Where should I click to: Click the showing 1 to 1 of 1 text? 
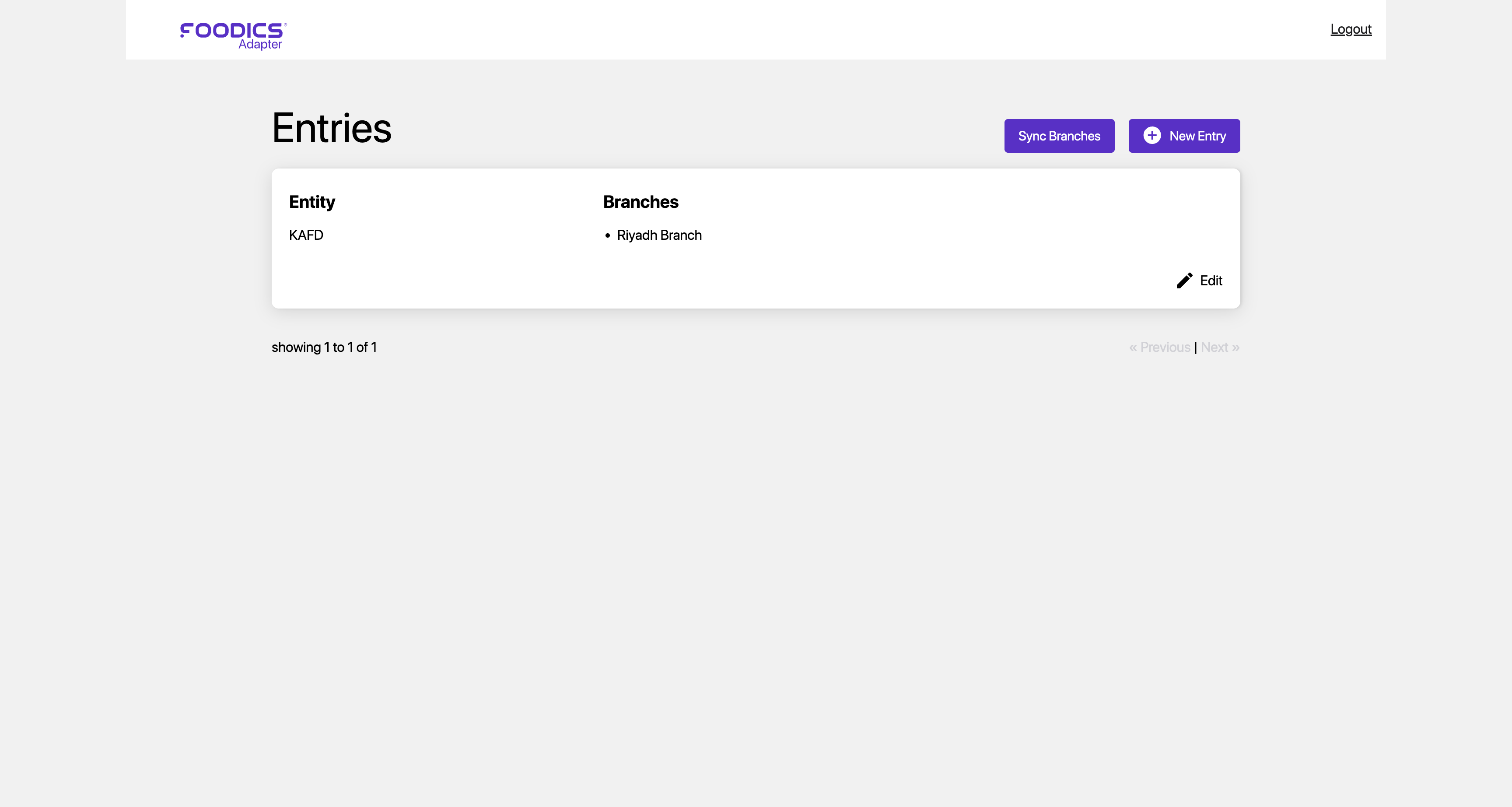click(x=324, y=347)
